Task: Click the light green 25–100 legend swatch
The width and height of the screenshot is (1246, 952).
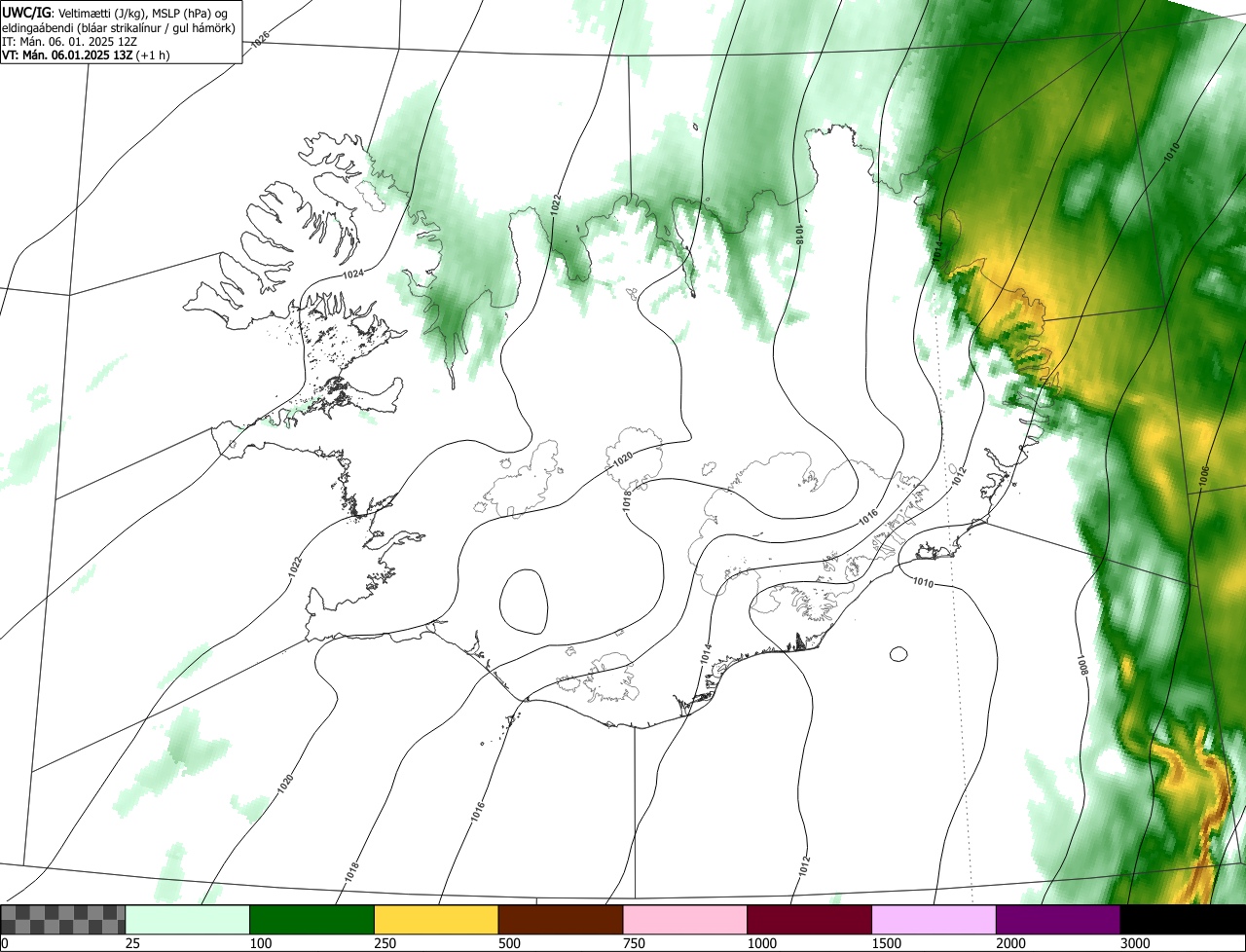Action: [188, 920]
